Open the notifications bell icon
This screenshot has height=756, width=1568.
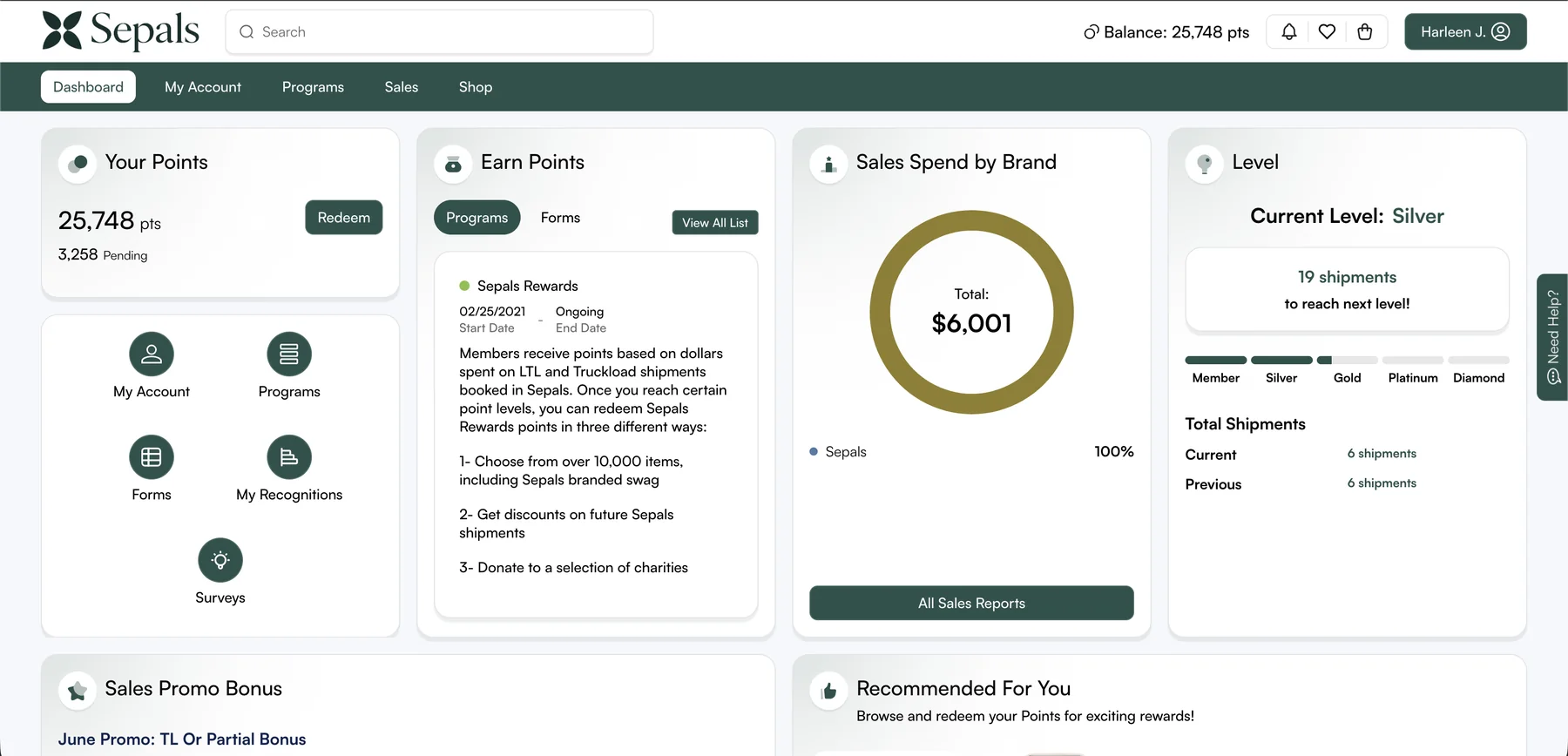1289,31
